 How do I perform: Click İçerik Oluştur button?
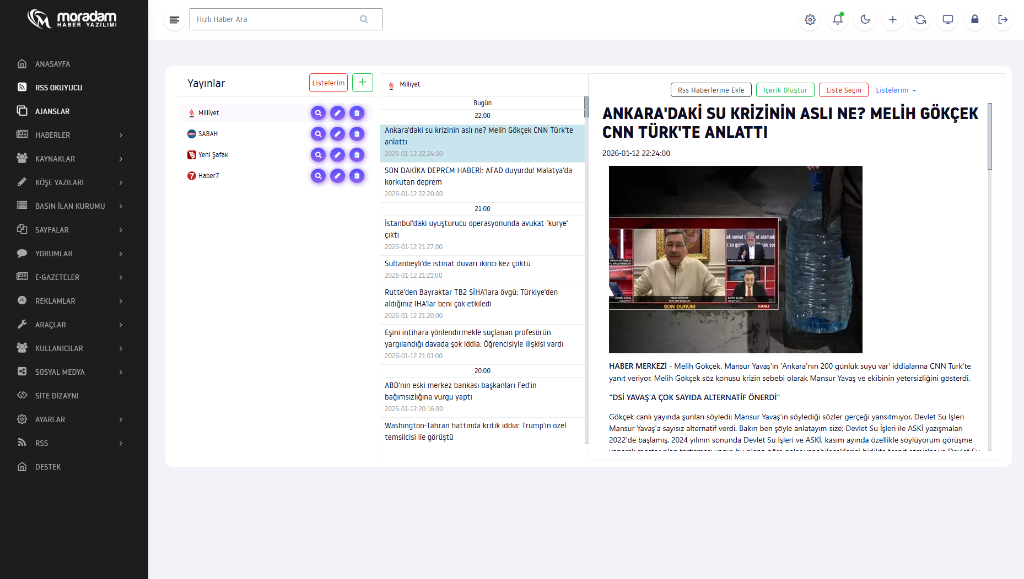[x=785, y=90]
